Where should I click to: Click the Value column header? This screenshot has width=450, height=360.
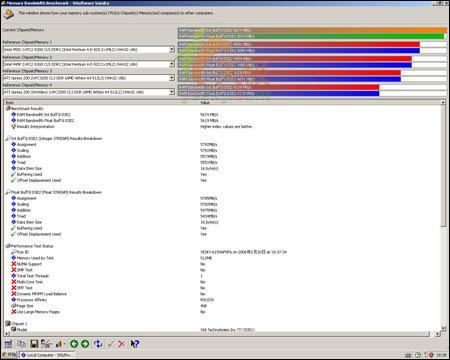tap(205, 102)
